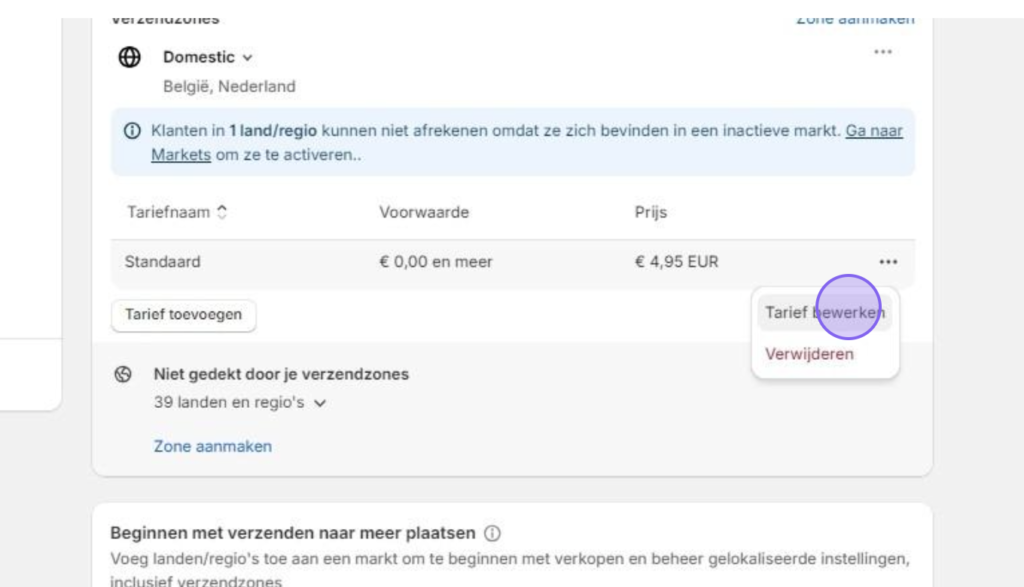Open the Domestic zone three-dot menu
This screenshot has width=1024, height=587.
pyautogui.click(x=882, y=52)
